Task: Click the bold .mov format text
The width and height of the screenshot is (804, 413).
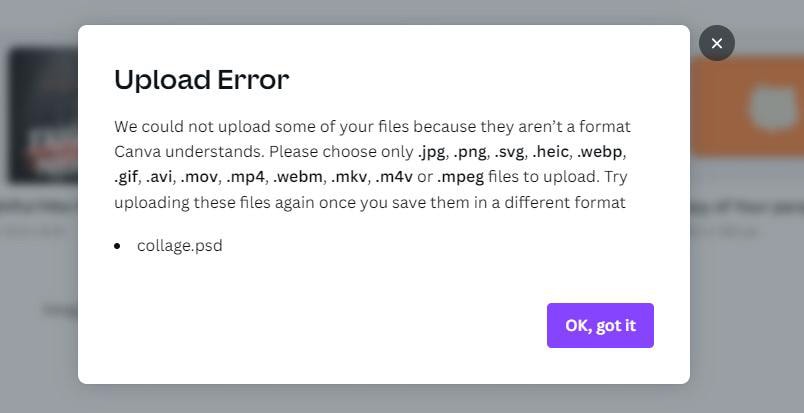Action: coord(199,177)
